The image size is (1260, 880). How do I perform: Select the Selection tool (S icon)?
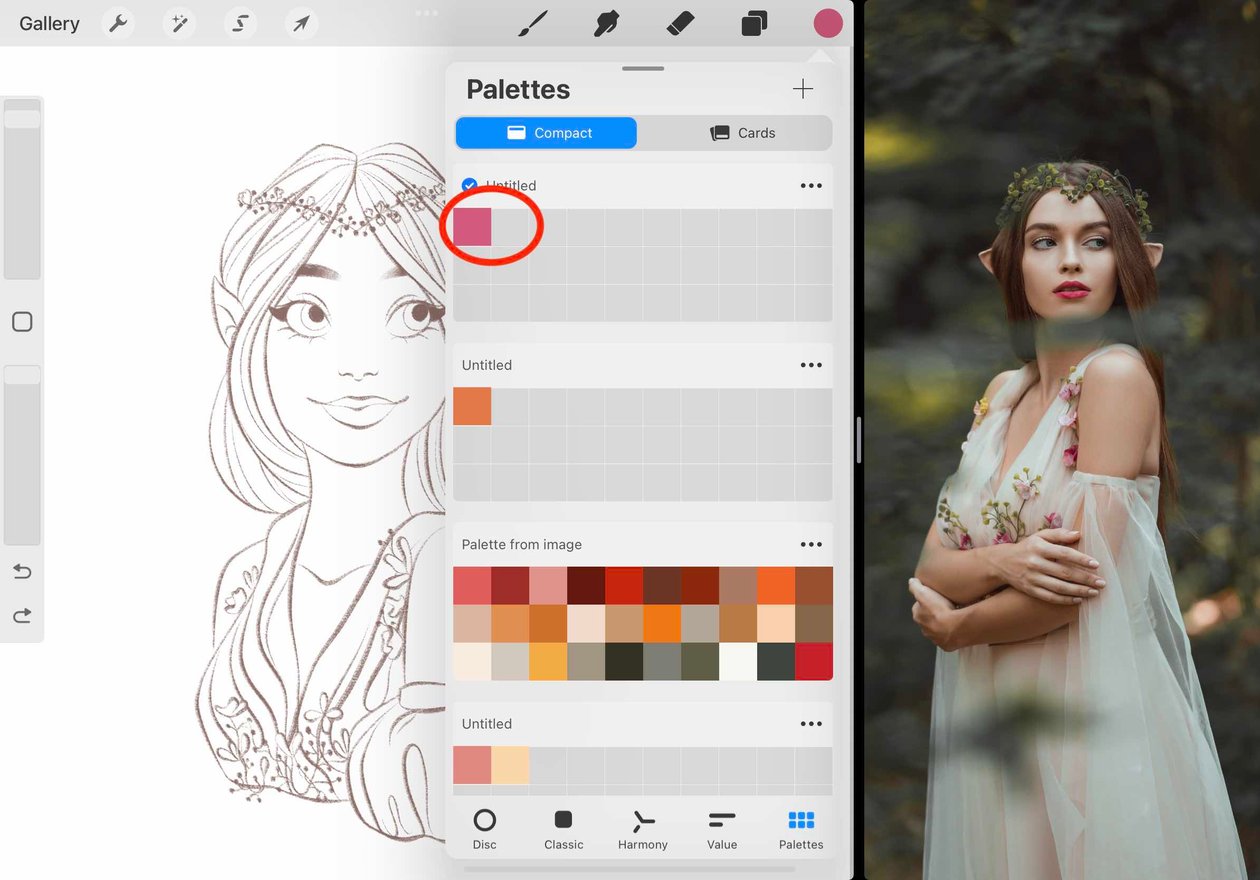(240, 23)
